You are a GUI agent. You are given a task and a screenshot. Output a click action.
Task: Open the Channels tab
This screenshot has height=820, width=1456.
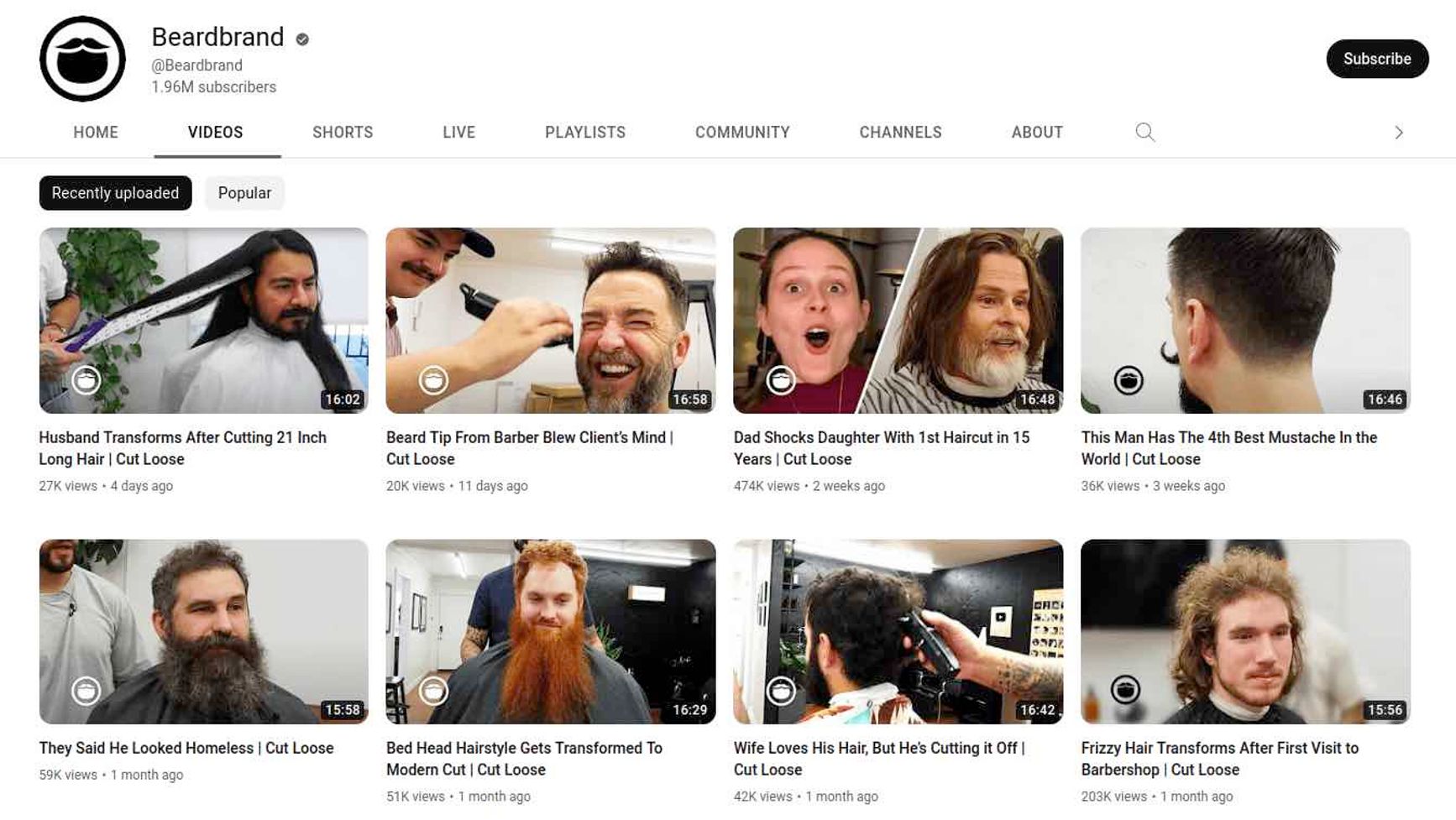click(900, 132)
